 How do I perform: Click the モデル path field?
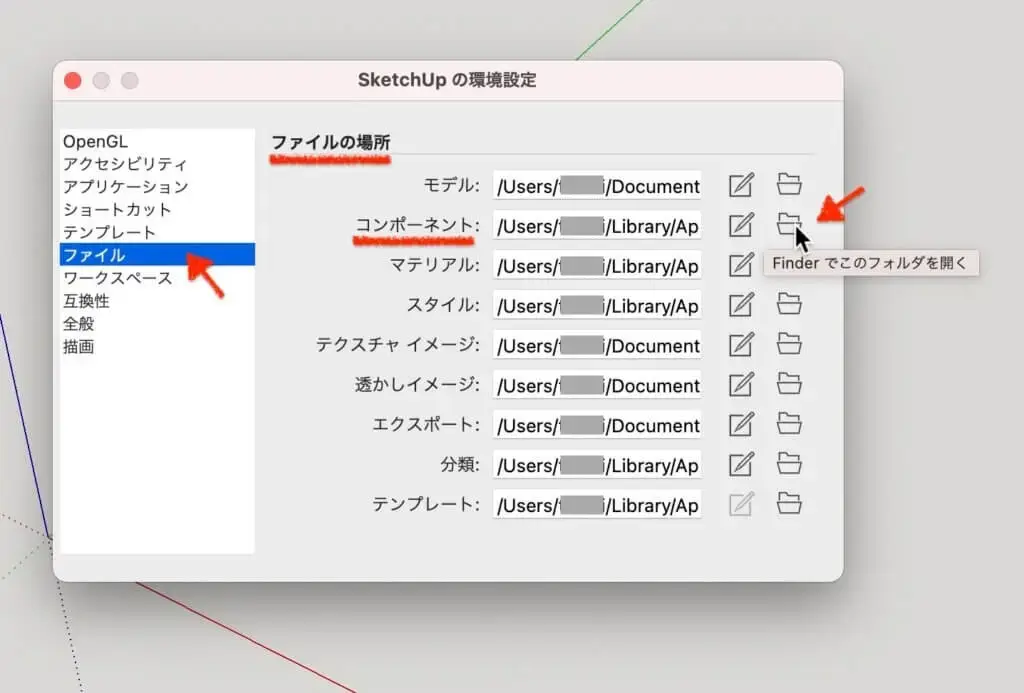pyautogui.click(x=598, y=185)
